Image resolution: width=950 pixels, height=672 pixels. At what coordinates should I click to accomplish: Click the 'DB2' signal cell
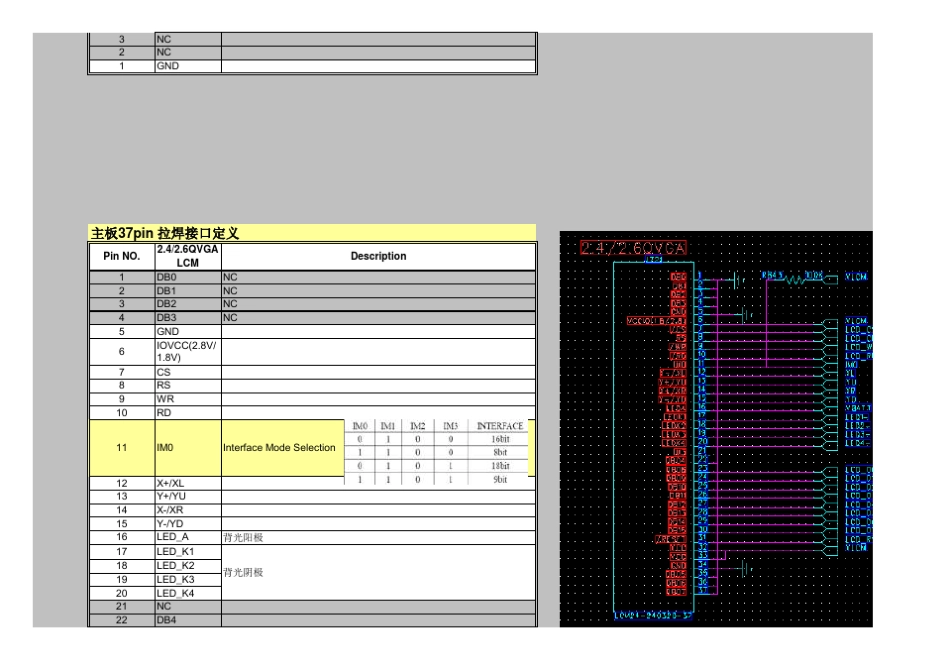pos(188,304)
